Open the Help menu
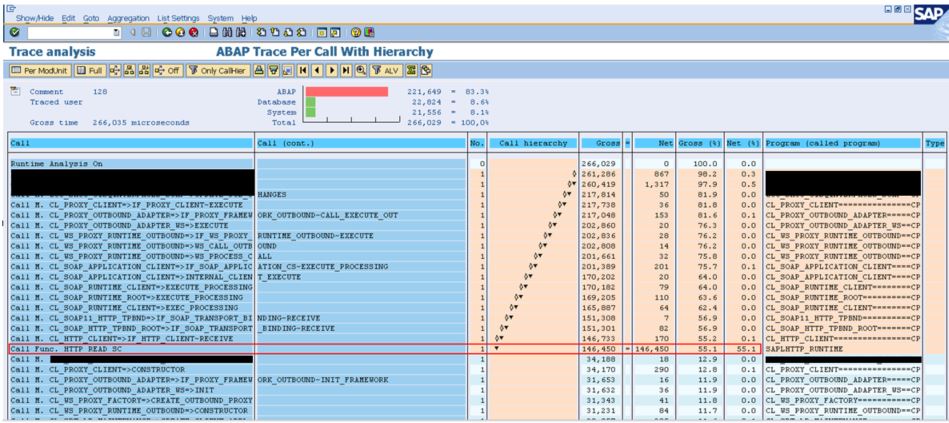Image resolution: width=949 pixels, height=423 pixels. (249, 19)
